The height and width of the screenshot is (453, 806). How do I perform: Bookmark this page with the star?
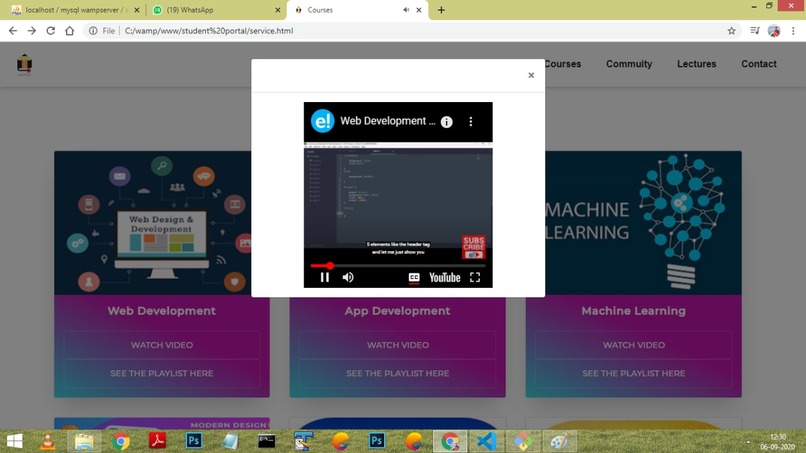731,31
